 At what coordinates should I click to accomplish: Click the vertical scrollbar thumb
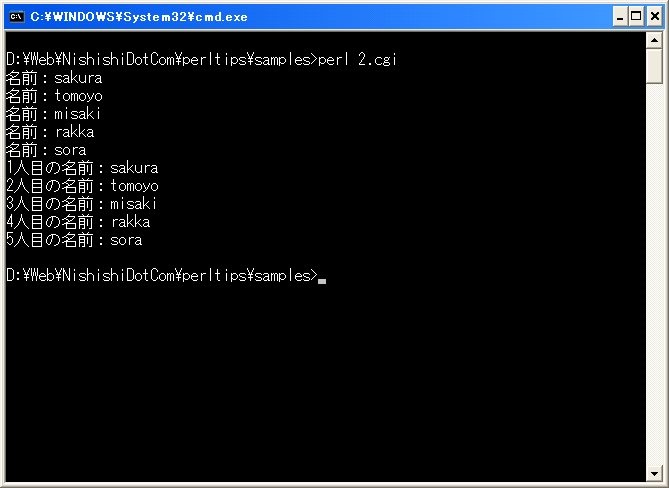[654, 66]
